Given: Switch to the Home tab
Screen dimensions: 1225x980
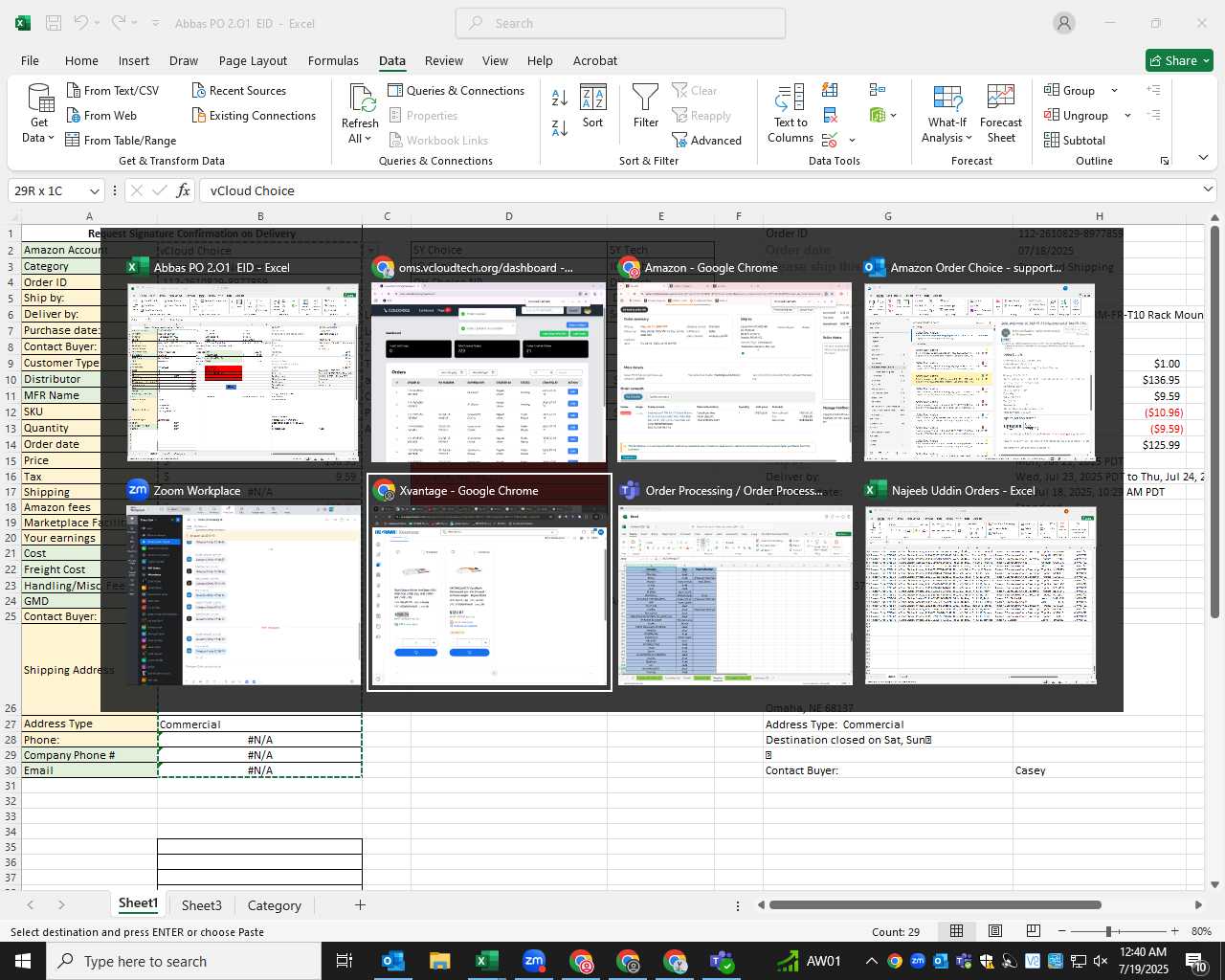Looking at the screenshot, I should click(81, 60).
